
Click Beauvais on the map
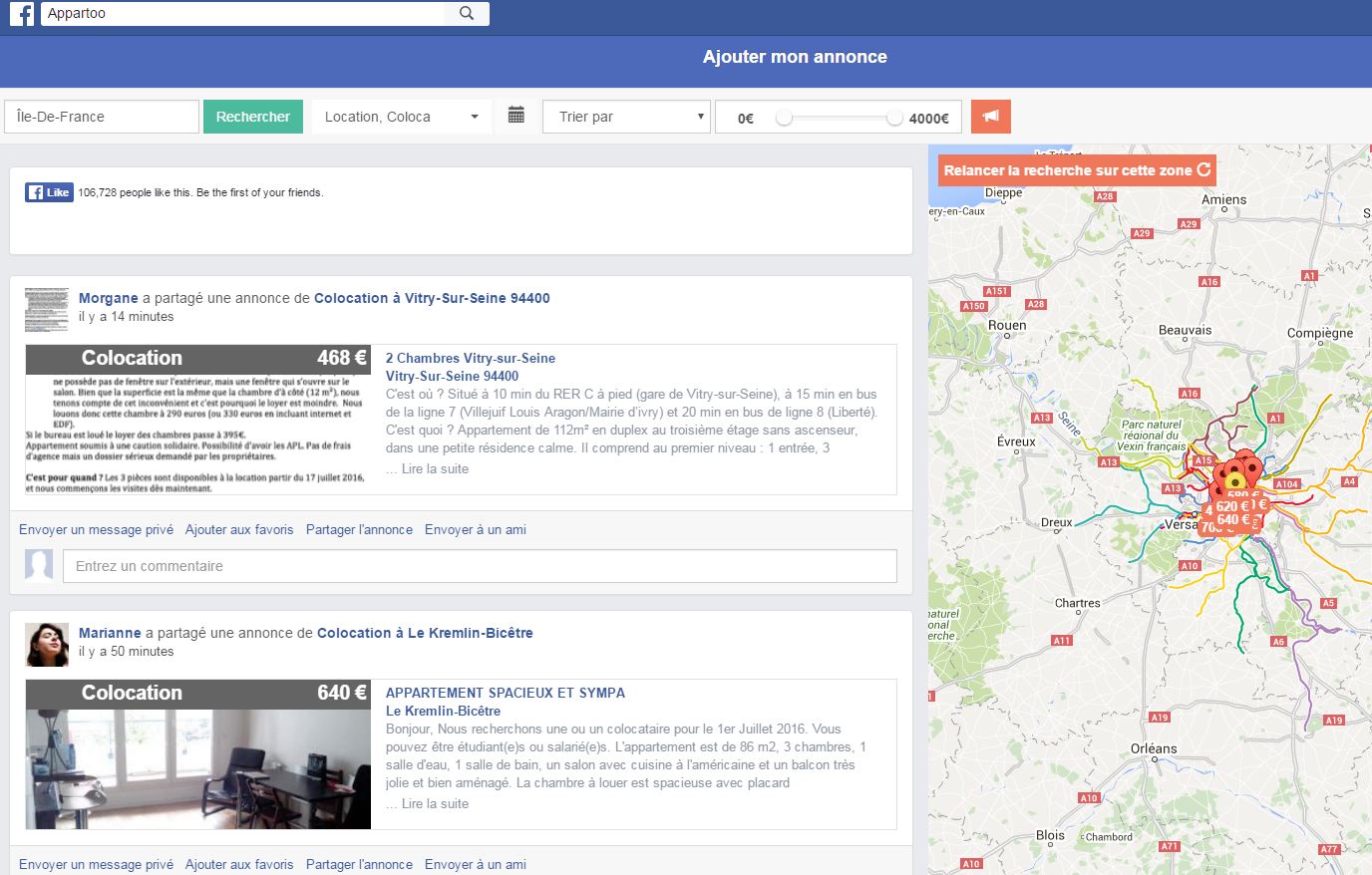(1186, 330)
